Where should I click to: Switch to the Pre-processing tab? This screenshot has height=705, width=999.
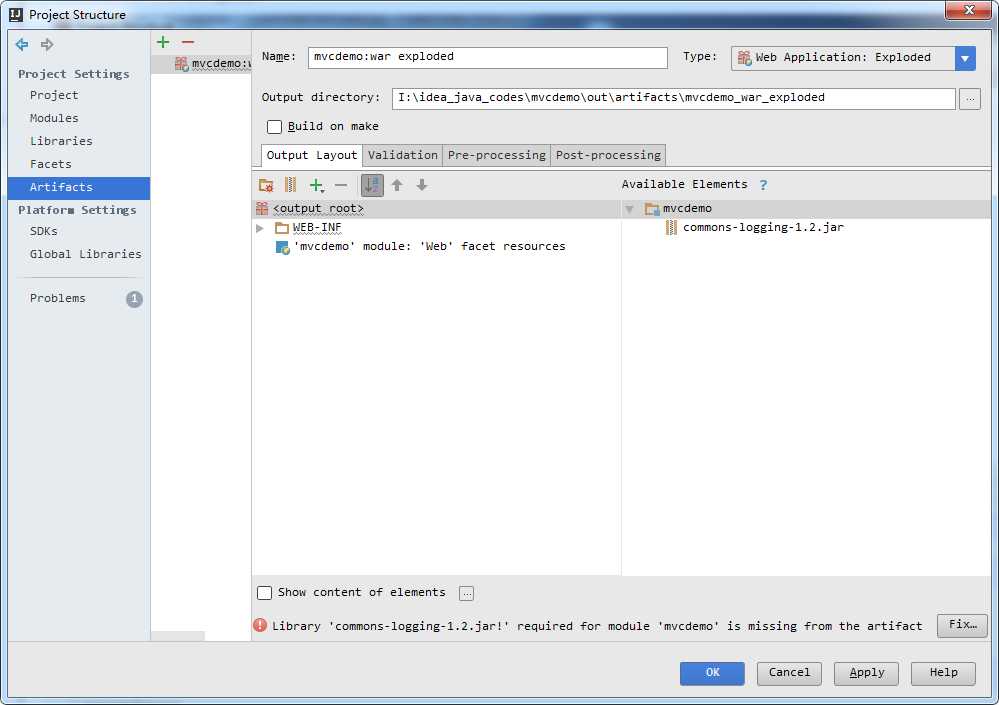(x=496, y=155)
